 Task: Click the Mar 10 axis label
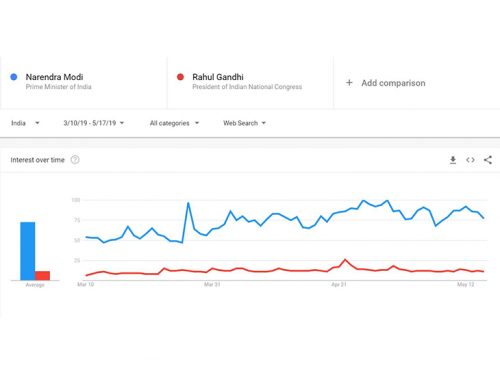(x=86, y=284)
